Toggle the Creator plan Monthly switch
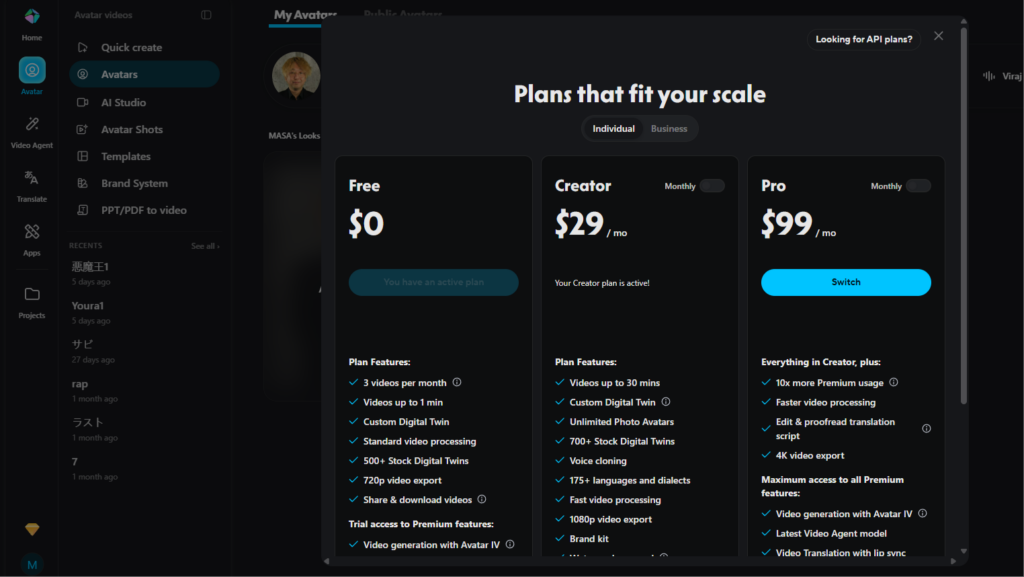1024x577 pixels. (x=712, y=186)
